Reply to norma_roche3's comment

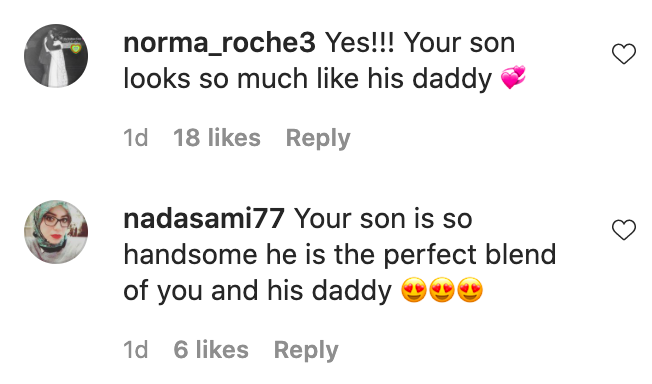point(318,139)
